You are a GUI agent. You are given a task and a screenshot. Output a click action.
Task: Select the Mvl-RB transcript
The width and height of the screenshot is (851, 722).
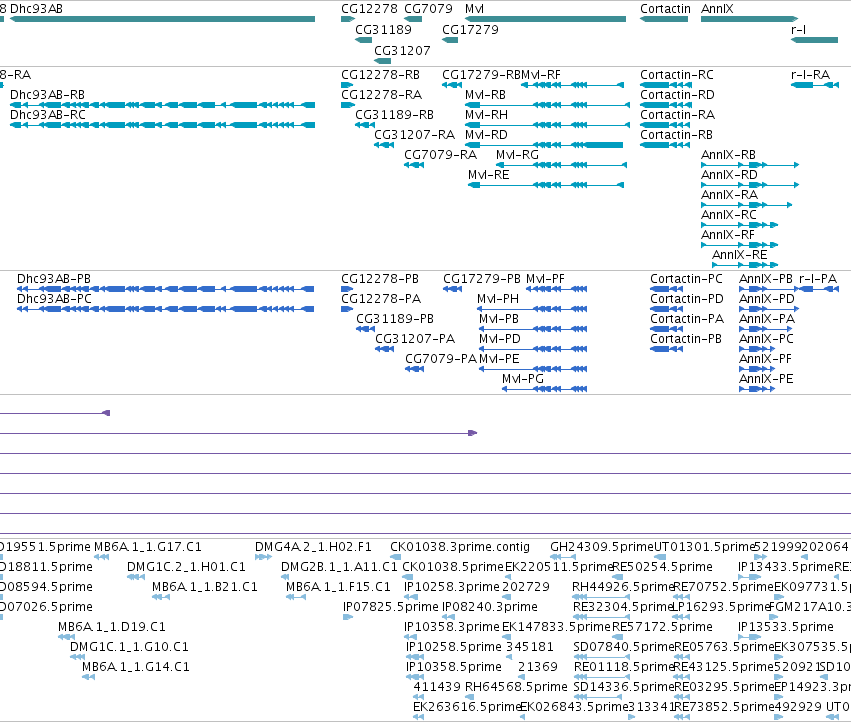pos(548,105)
